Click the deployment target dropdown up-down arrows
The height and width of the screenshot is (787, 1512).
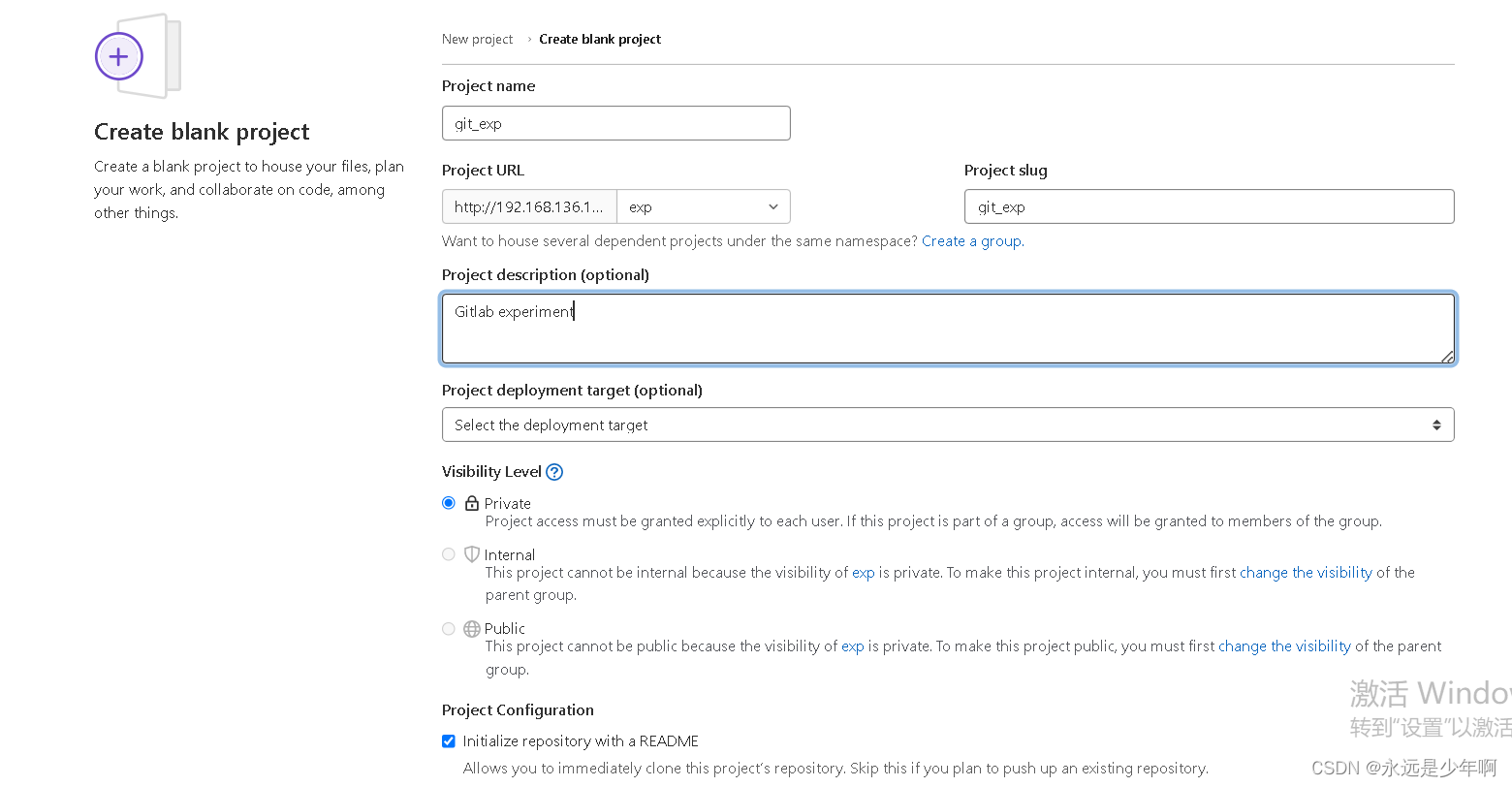pos(1436,425)
